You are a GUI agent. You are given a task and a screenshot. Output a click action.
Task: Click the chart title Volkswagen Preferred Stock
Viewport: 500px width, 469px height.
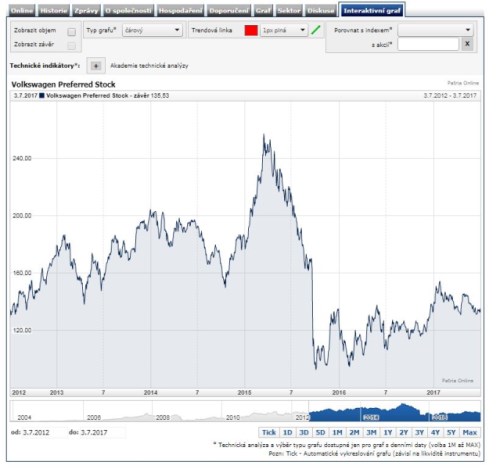[63, 84]
